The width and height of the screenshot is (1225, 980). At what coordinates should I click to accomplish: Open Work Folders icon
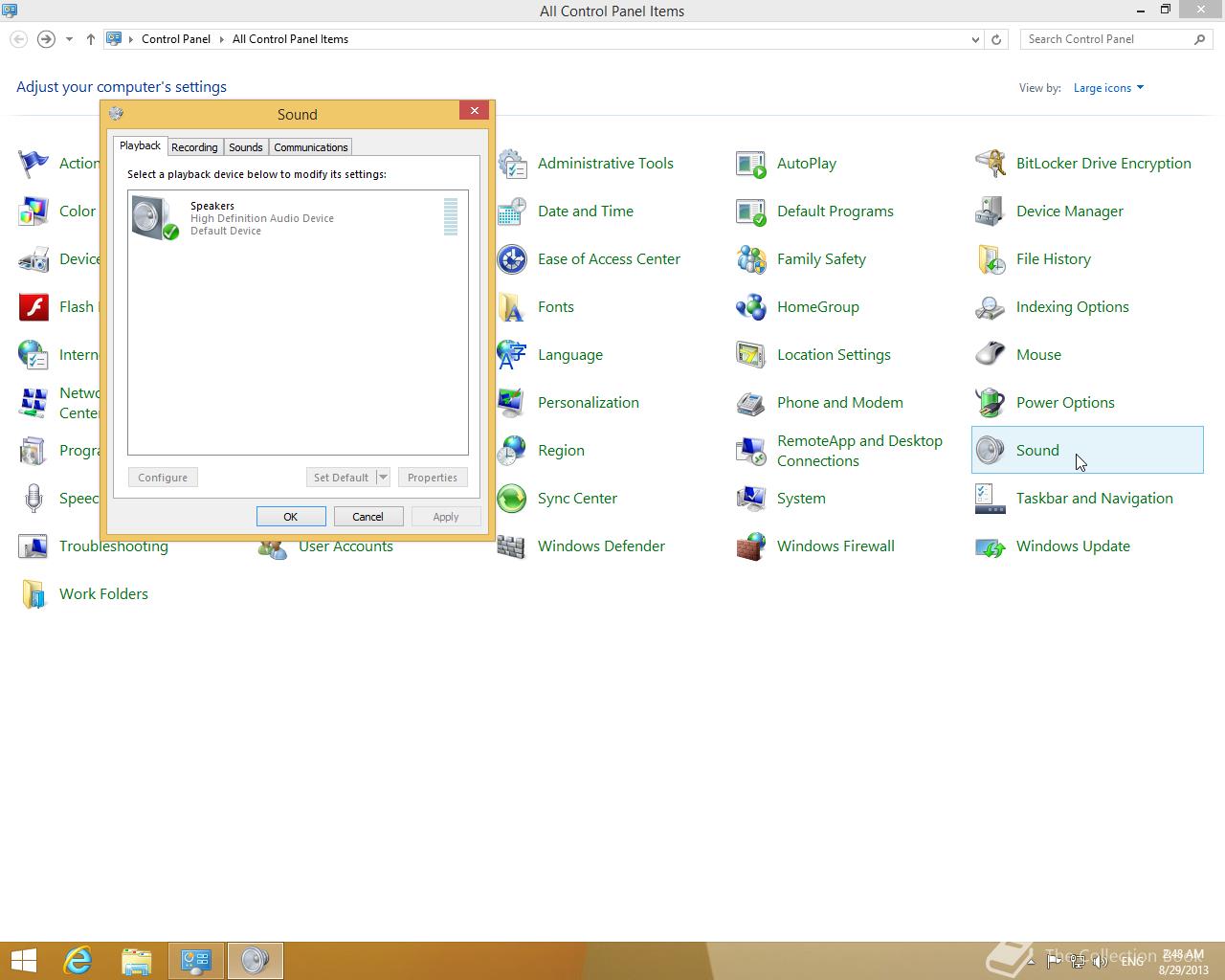33,594
